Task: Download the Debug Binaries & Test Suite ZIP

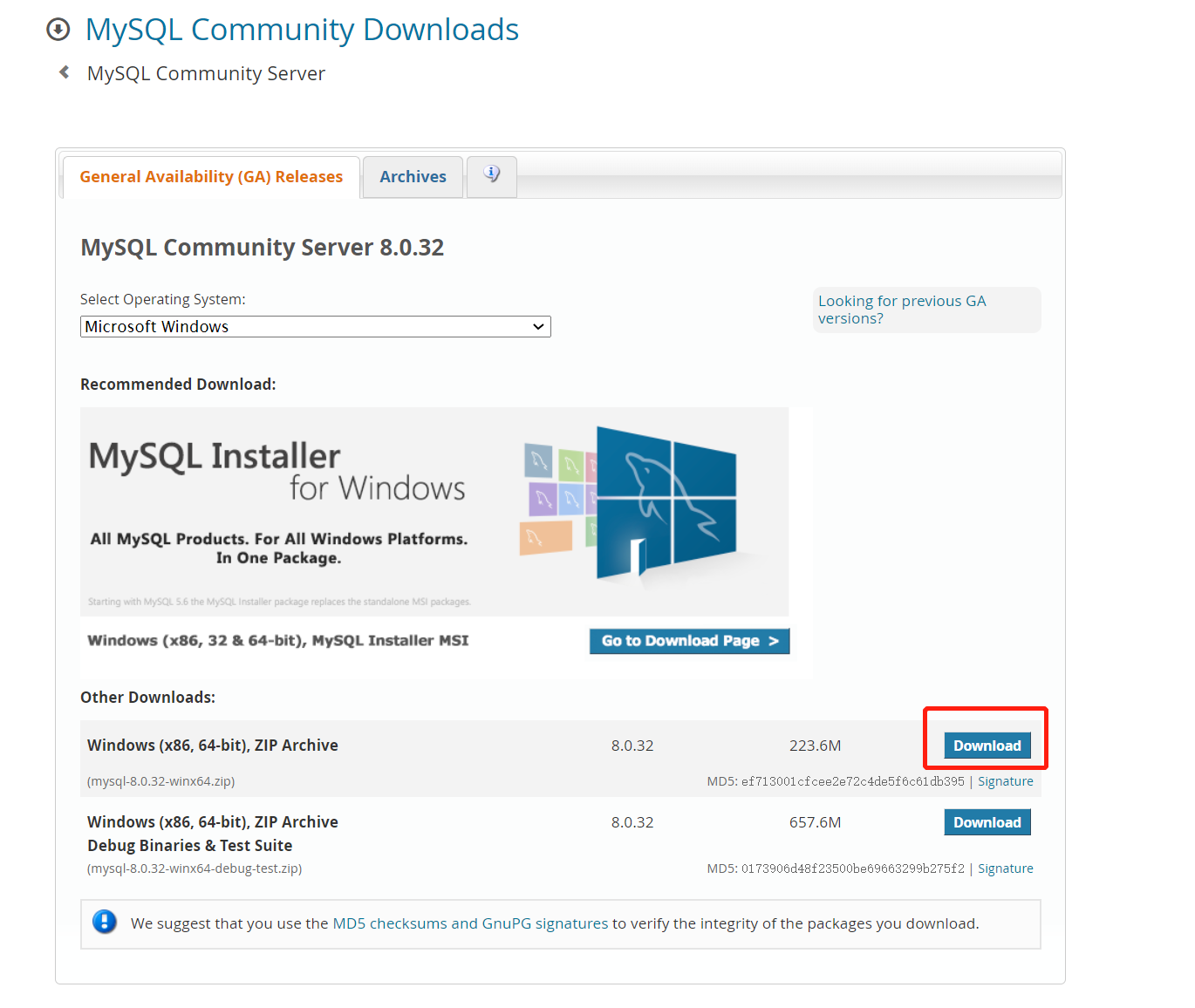Action: coord(987,822)
